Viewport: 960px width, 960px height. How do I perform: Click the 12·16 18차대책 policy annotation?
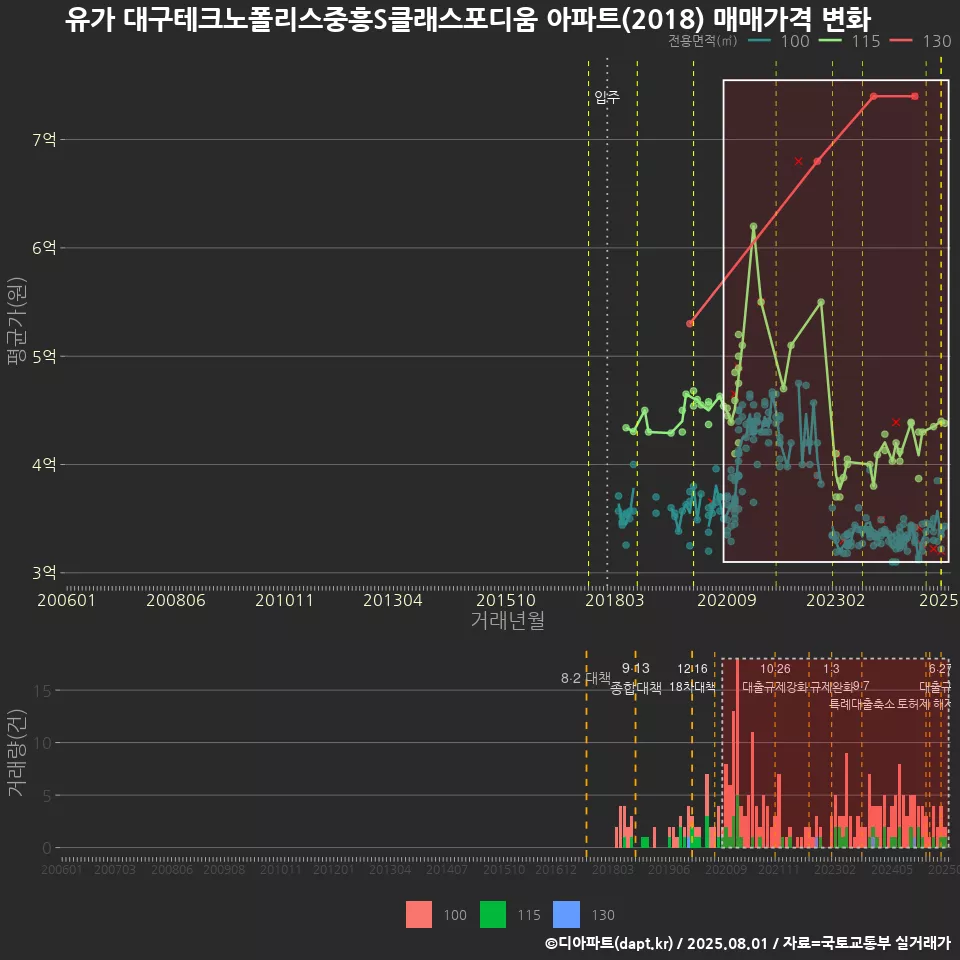tap(692, 678)
